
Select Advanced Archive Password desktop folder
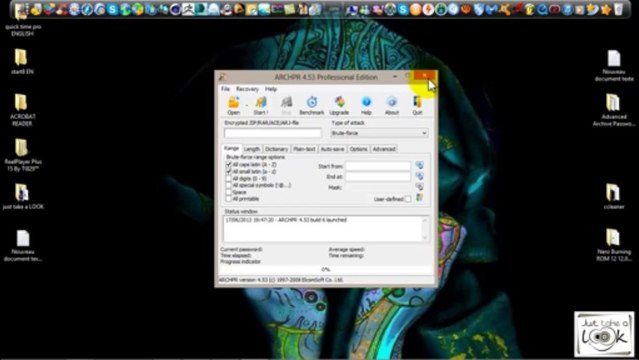(613, 110)
